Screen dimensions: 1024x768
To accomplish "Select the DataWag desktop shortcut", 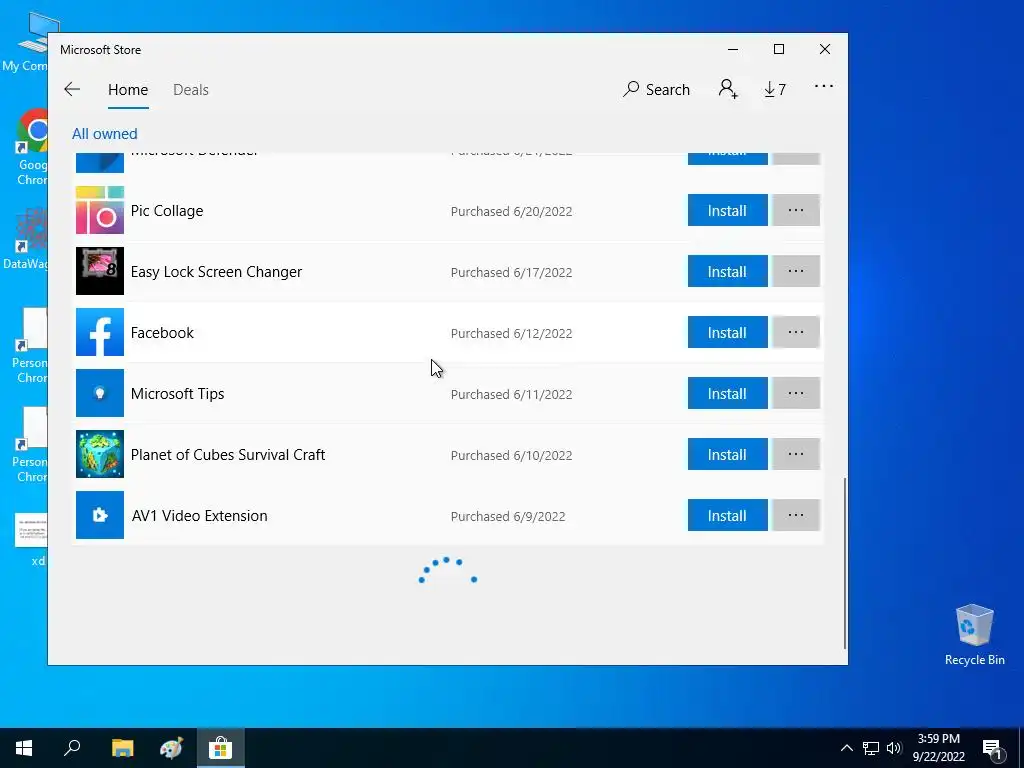I will 26,238.
